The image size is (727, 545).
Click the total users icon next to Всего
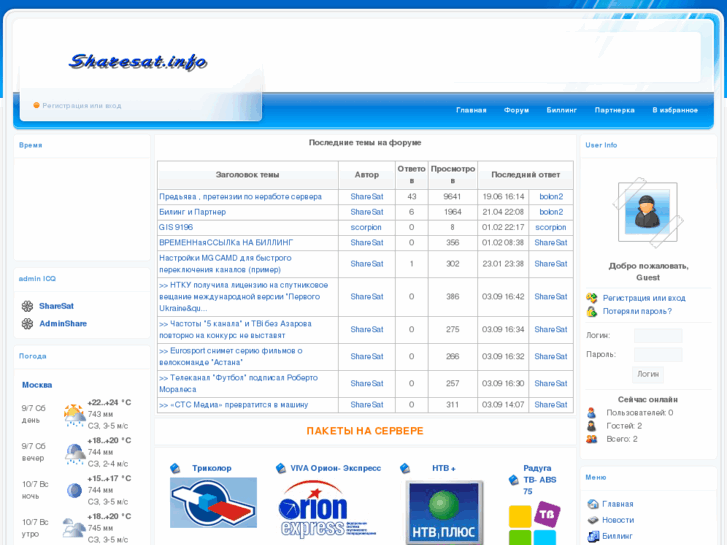point(592,439)
